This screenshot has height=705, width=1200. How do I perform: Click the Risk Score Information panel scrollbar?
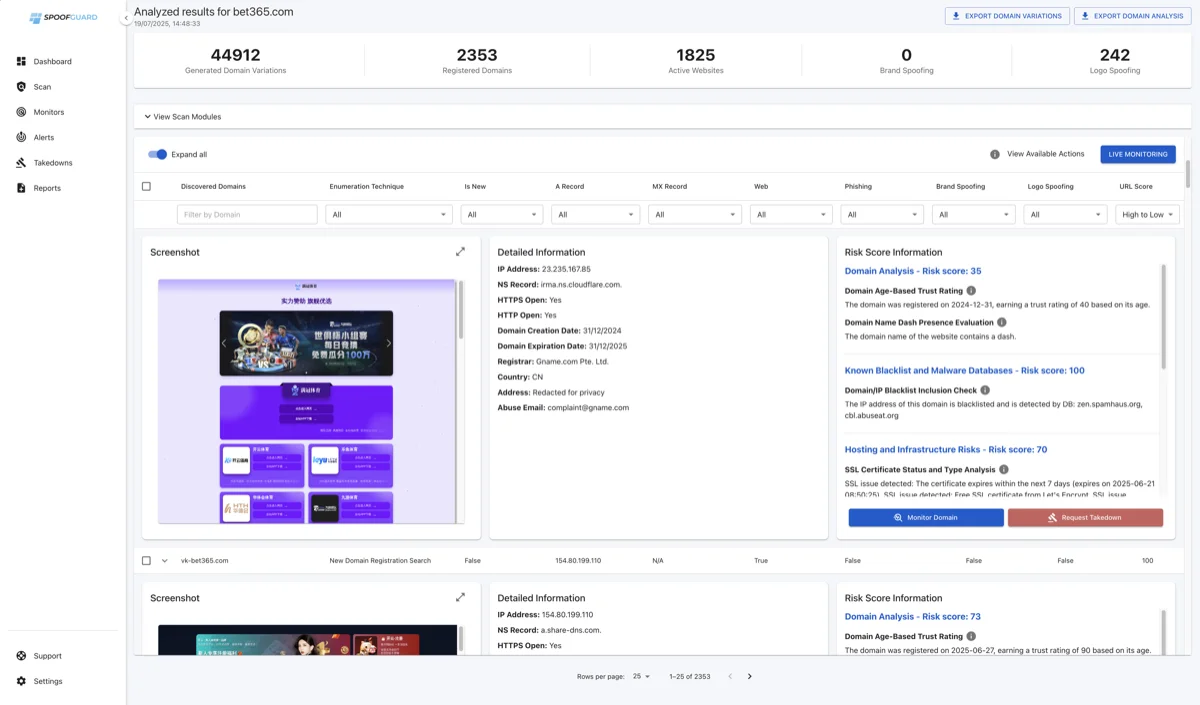(1164, 317)
